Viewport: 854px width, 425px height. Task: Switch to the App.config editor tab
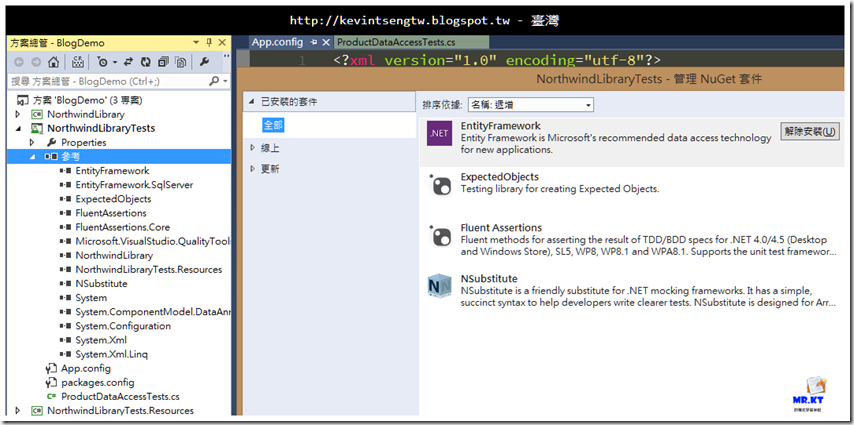pos(277,42)
